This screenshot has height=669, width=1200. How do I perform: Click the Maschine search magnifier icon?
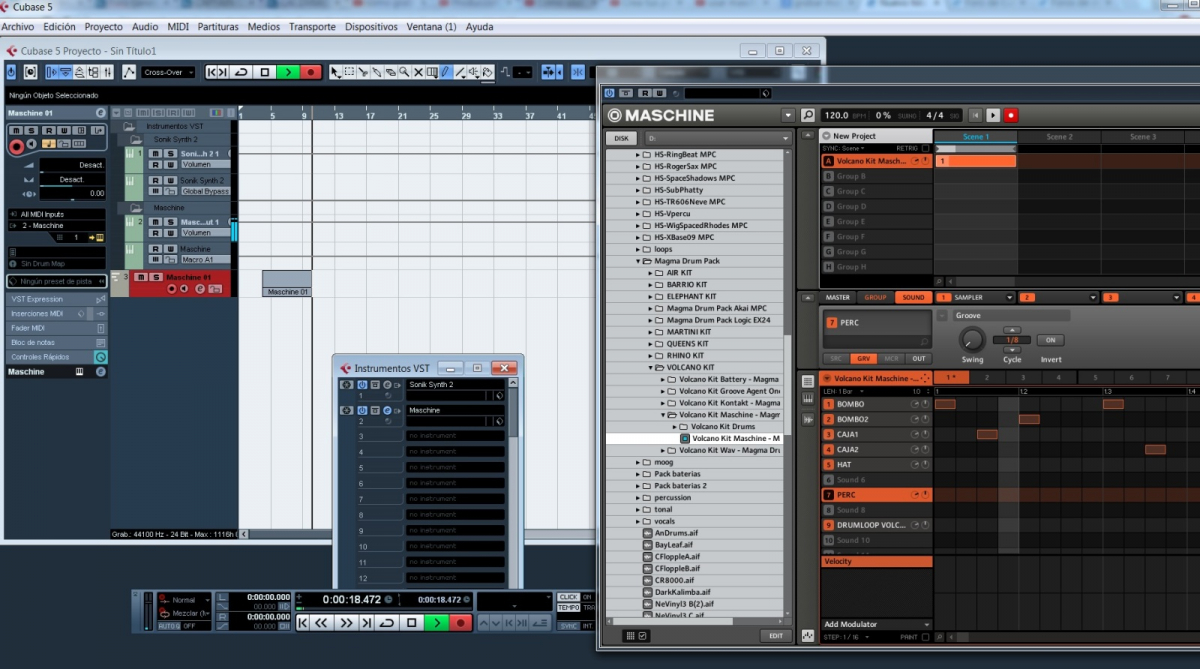point(808,115)
